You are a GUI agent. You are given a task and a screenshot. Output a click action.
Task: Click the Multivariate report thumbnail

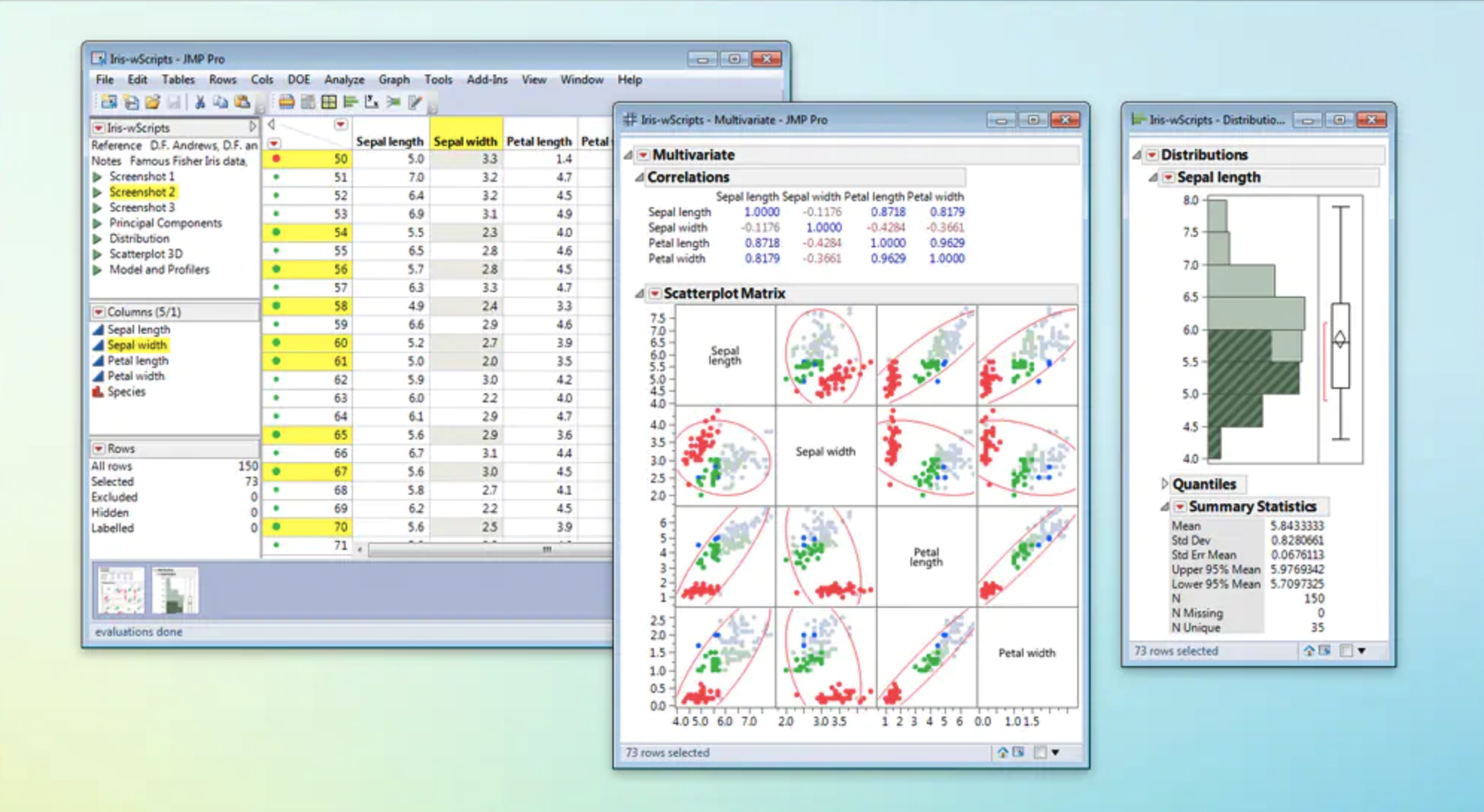(121, 590)
